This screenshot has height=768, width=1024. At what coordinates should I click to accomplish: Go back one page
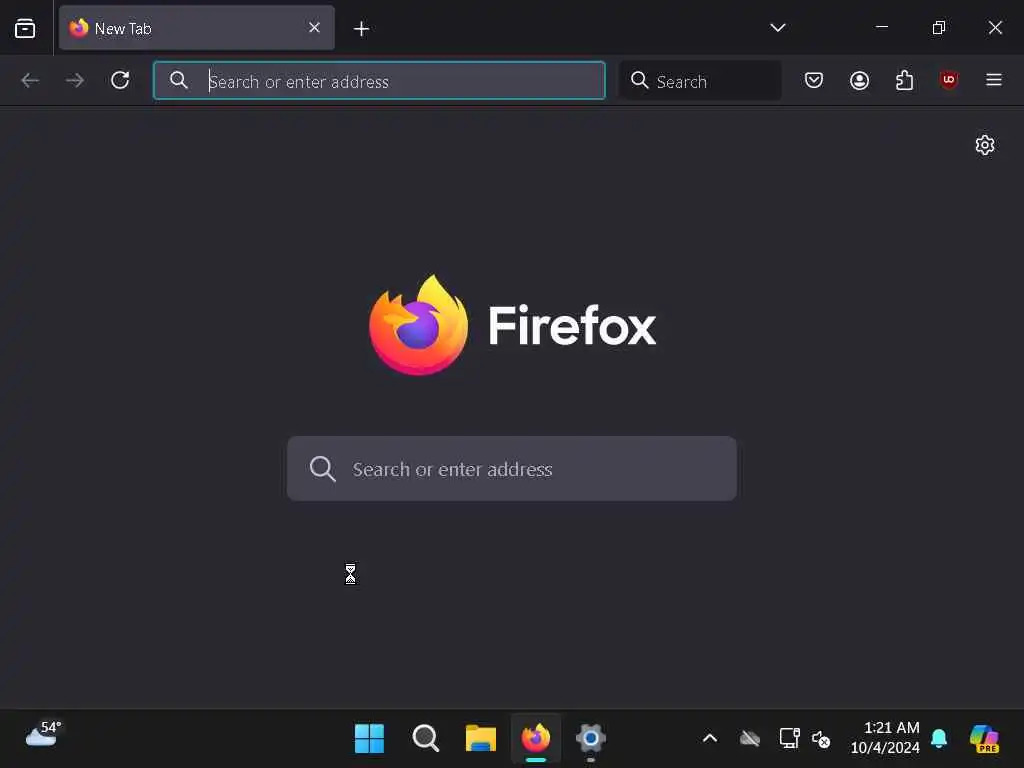[x=30, y=80]
